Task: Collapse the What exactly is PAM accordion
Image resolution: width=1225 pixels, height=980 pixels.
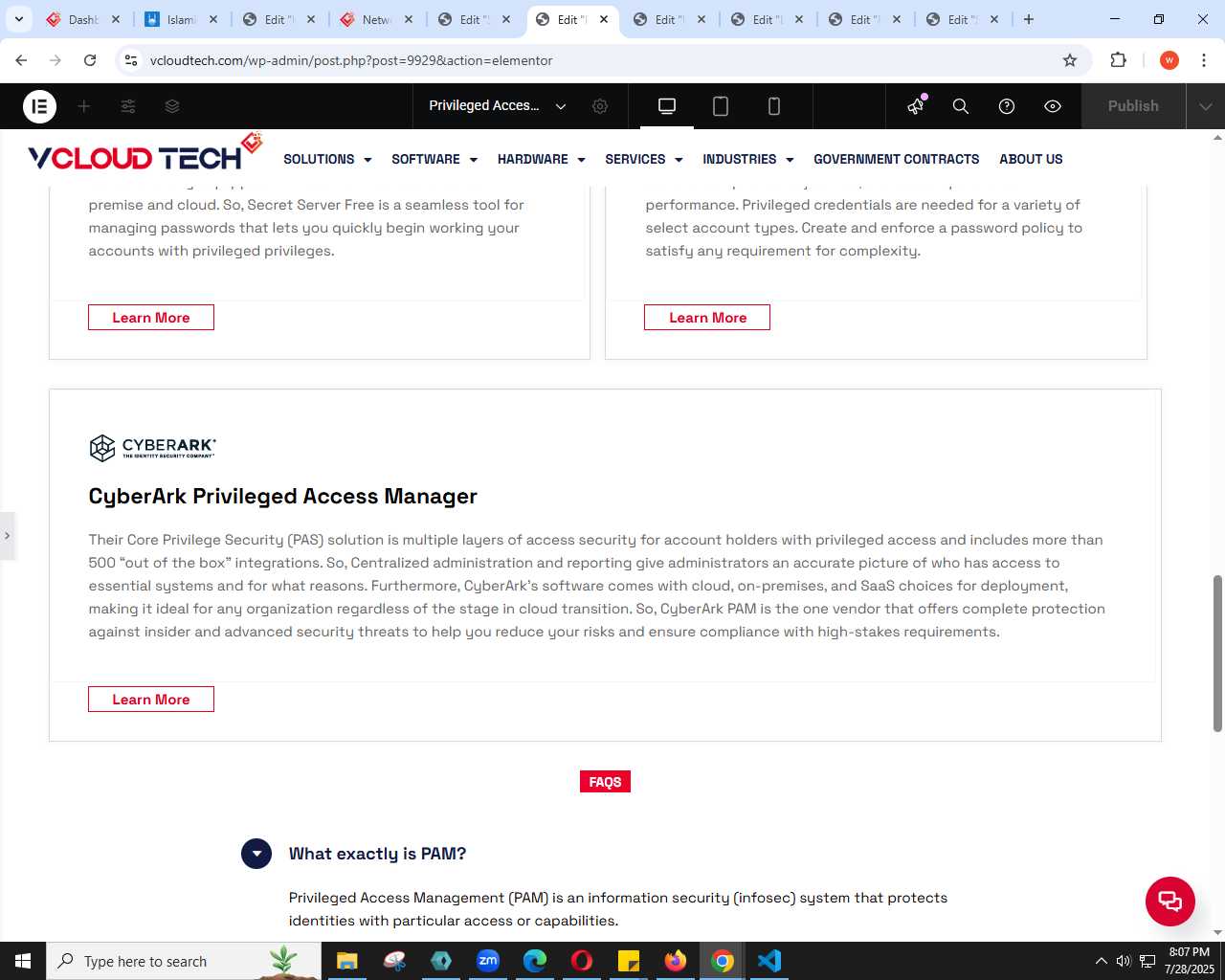Action: (x=256, y=854)
